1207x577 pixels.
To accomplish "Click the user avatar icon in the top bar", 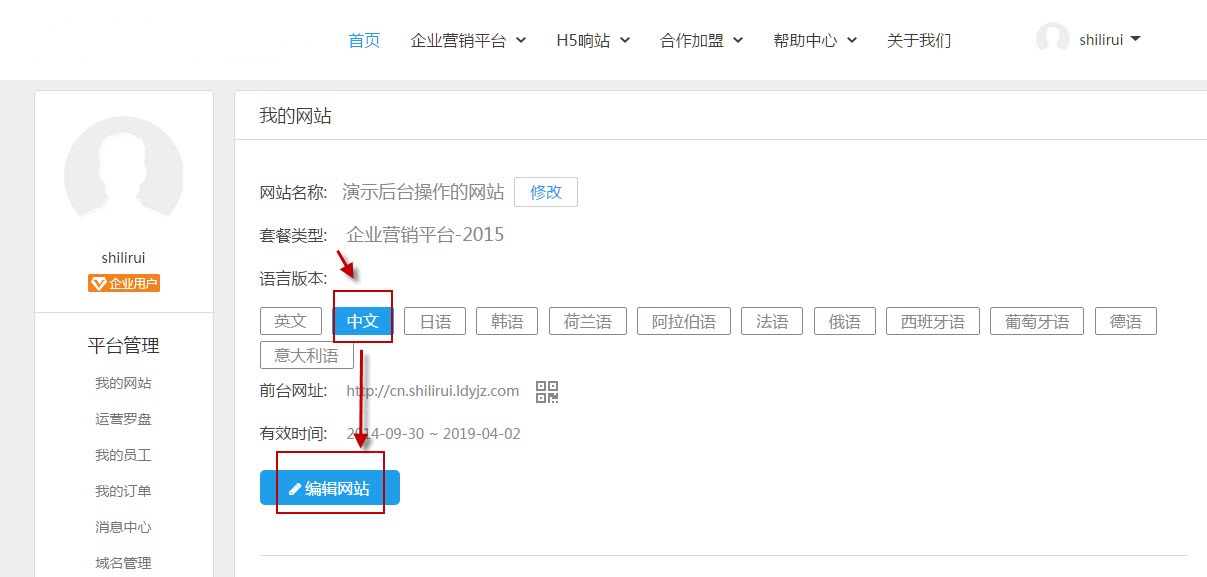I will (1052, 40).
